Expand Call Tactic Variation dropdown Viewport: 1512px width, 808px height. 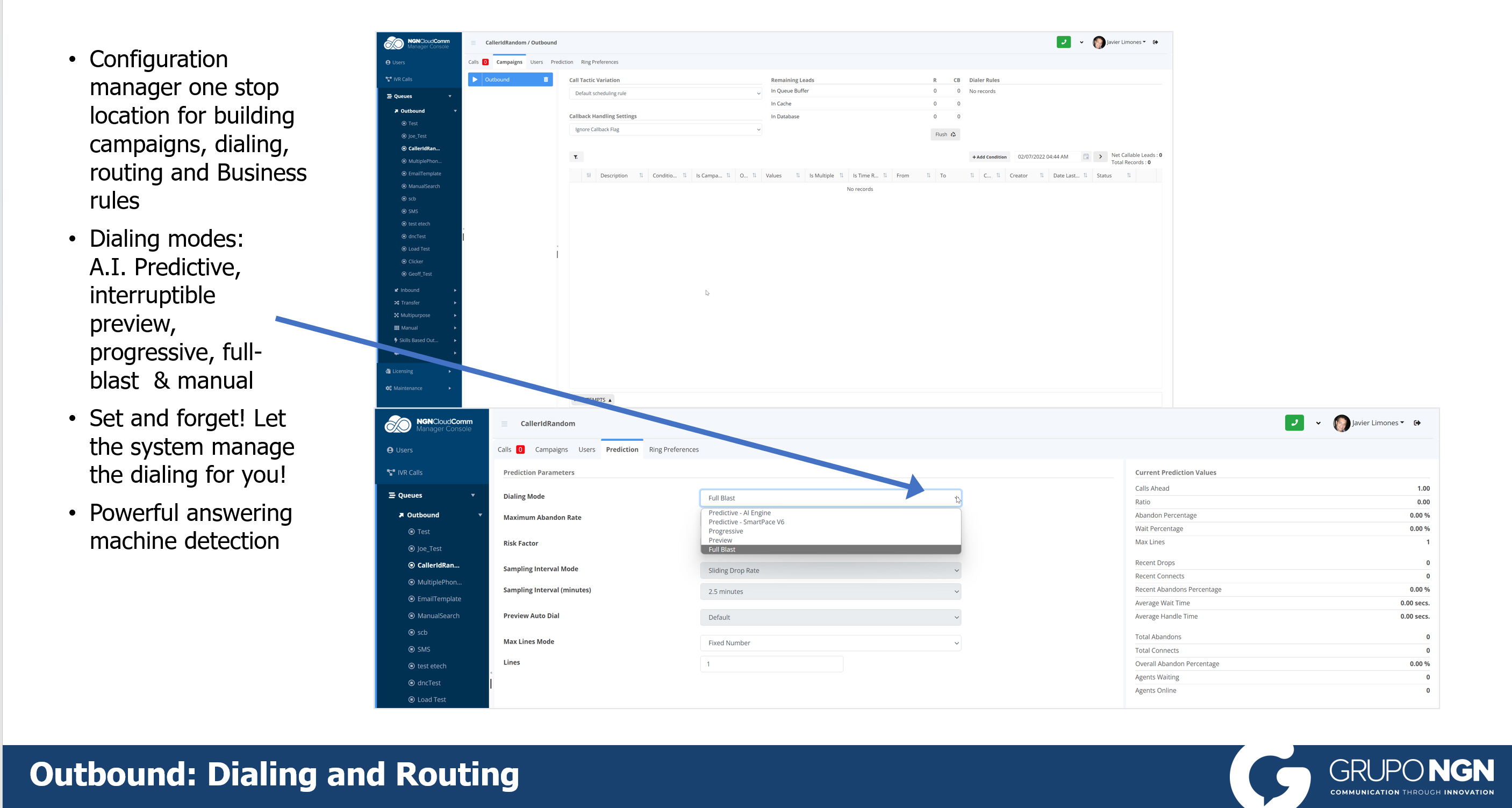click(x=665, y=94)
